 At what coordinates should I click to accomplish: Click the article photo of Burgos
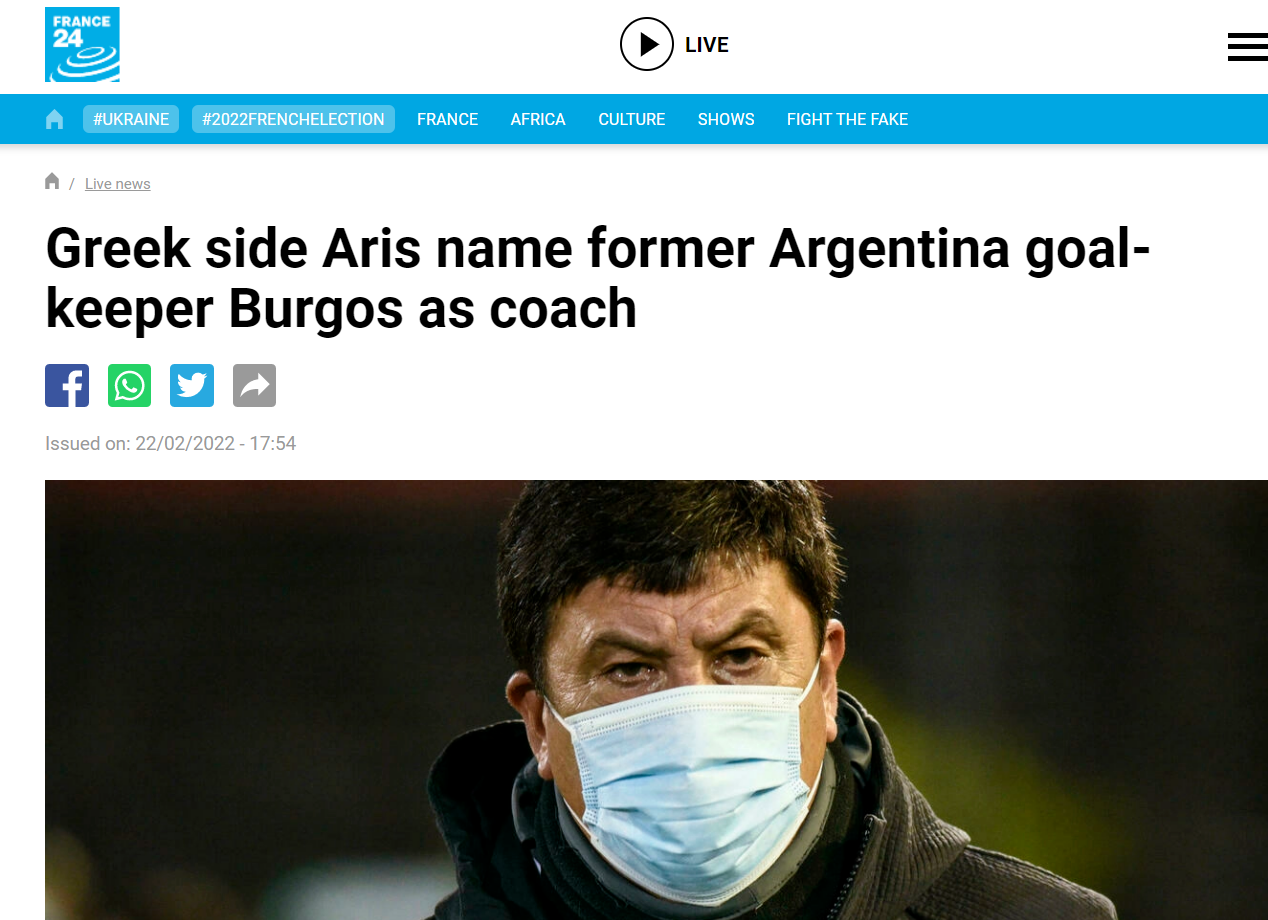coord(656,700)
